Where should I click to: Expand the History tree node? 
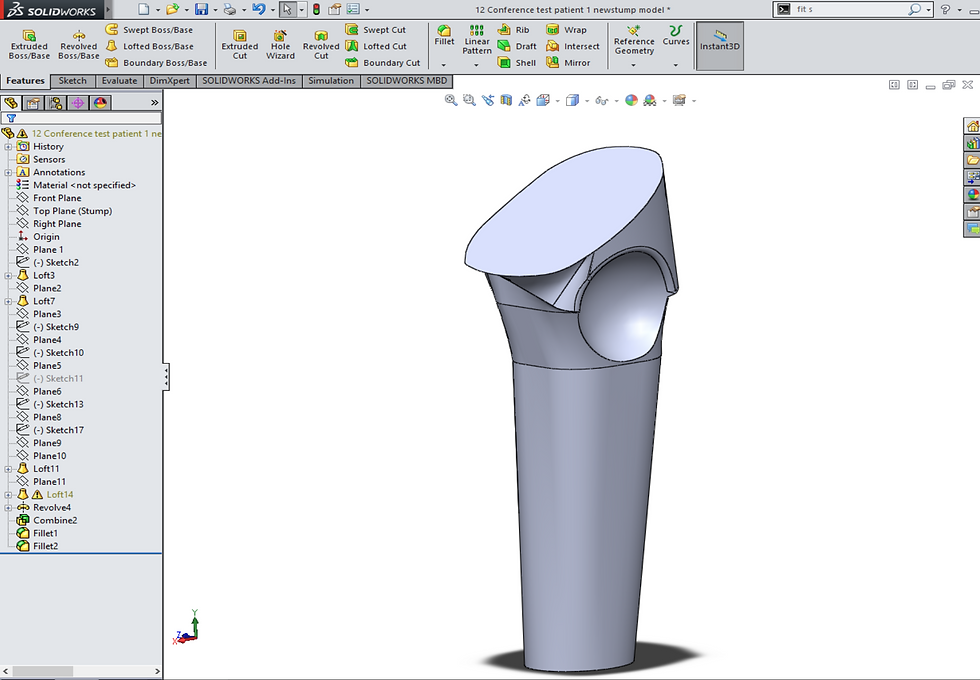click(8, 147)
